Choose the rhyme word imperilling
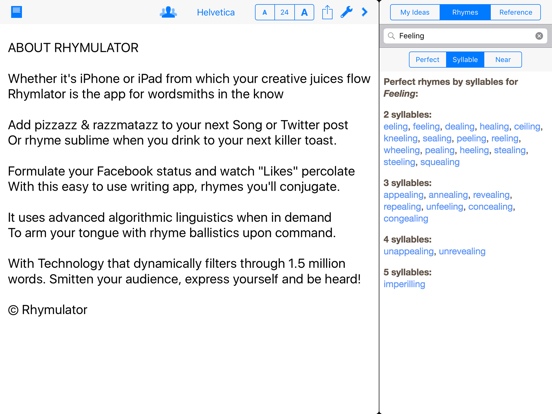Viewport: 552px width, 414px height. 404,284
